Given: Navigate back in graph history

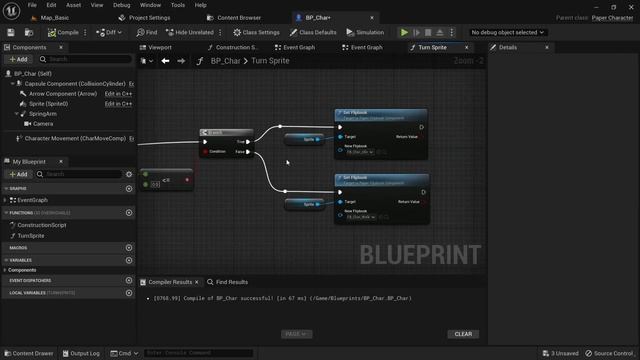Looking at the screenshot, I should (165, 61).
